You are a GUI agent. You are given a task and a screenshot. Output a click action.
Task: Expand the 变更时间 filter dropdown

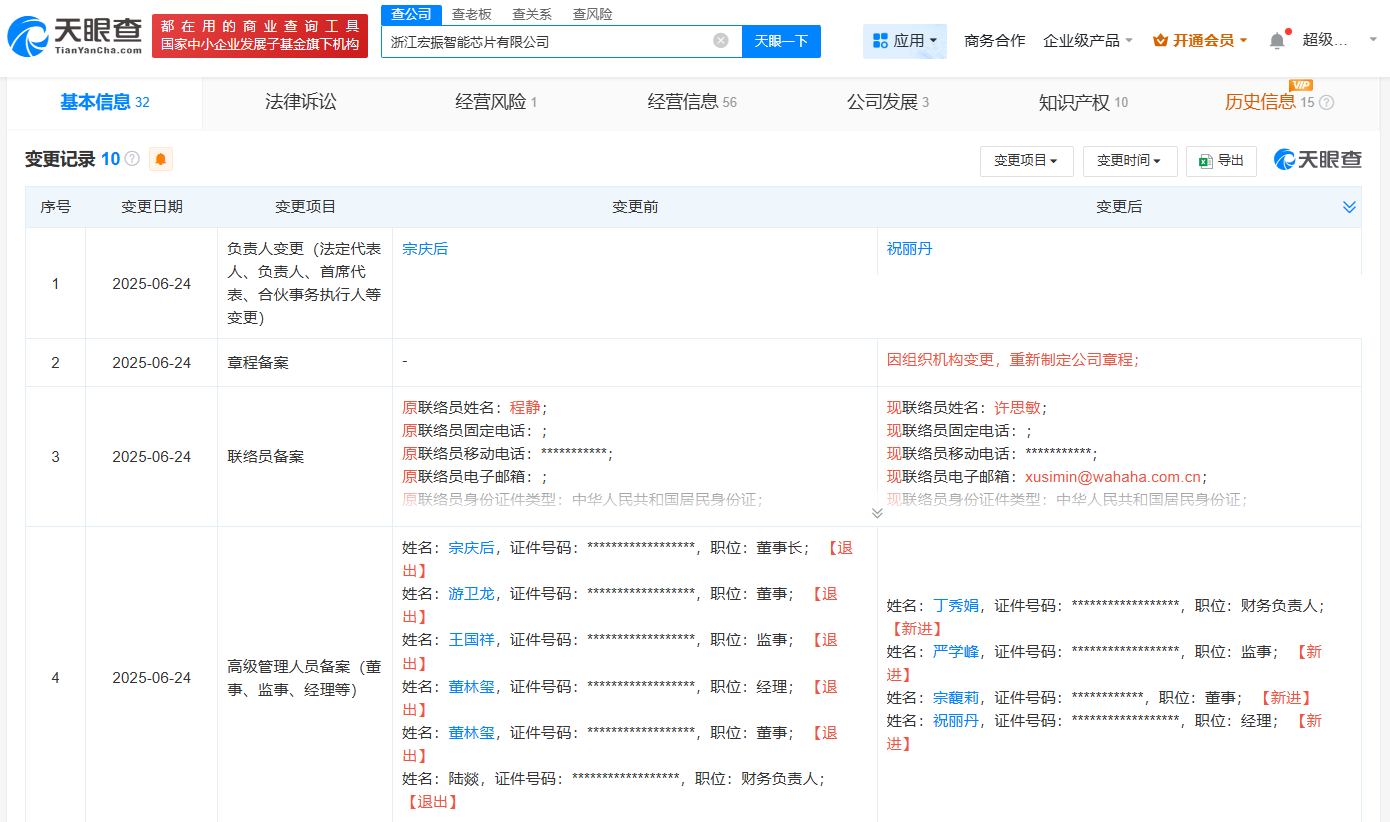click(1128, 161)
